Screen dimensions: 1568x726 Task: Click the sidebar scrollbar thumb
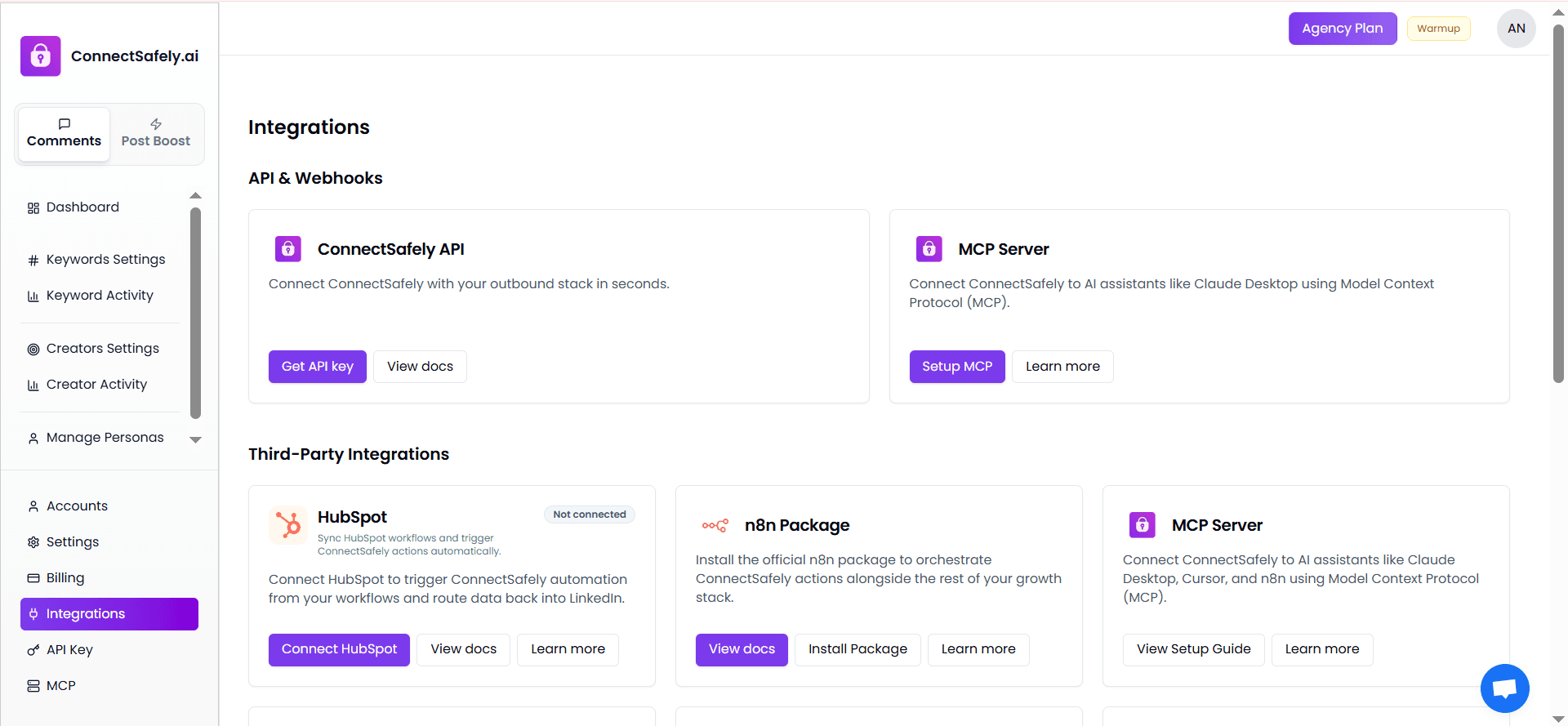pos(195,313)
